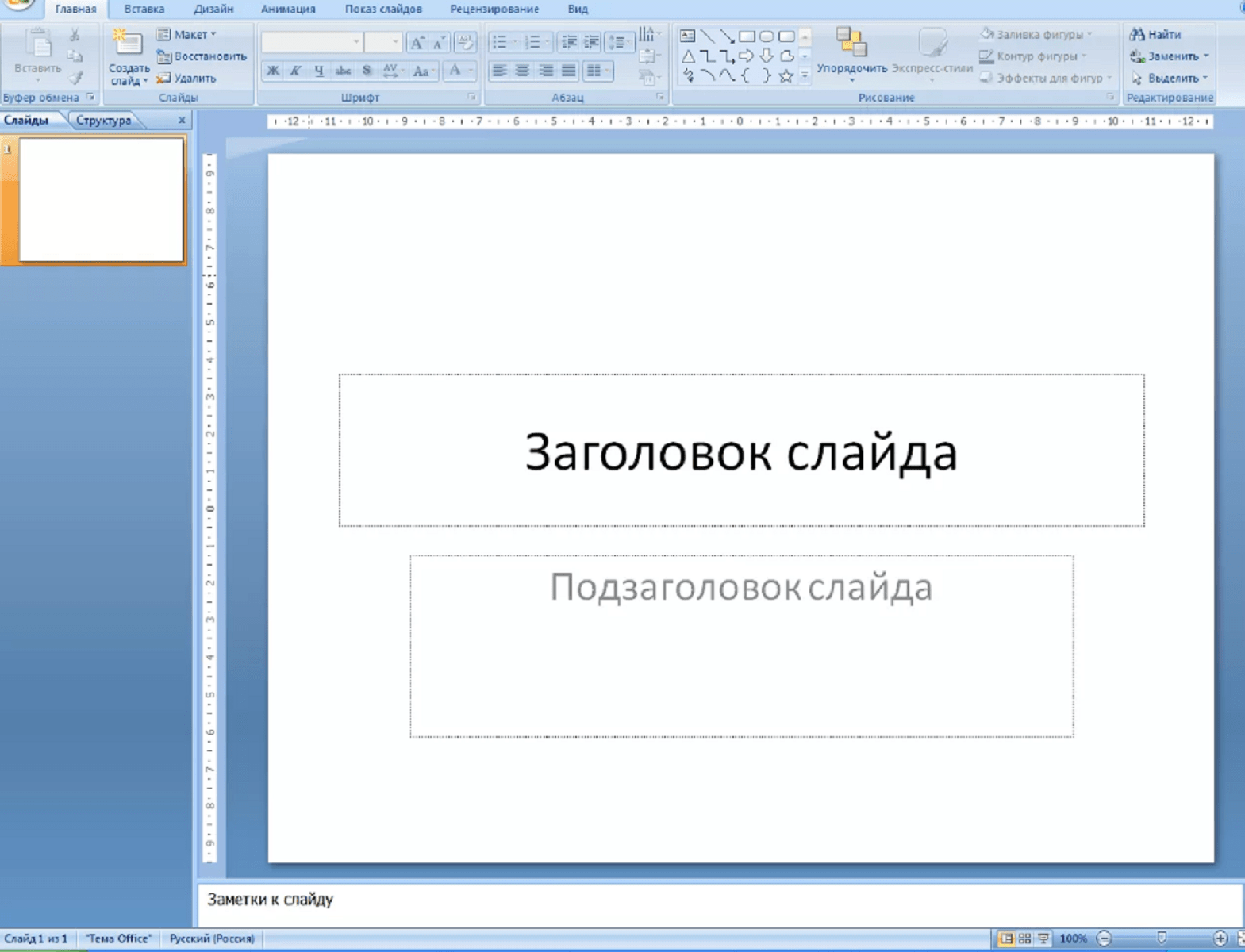Toggle italic К formatting
Image resolution: width=1245 pixels, height=952 pixels.
295,71
